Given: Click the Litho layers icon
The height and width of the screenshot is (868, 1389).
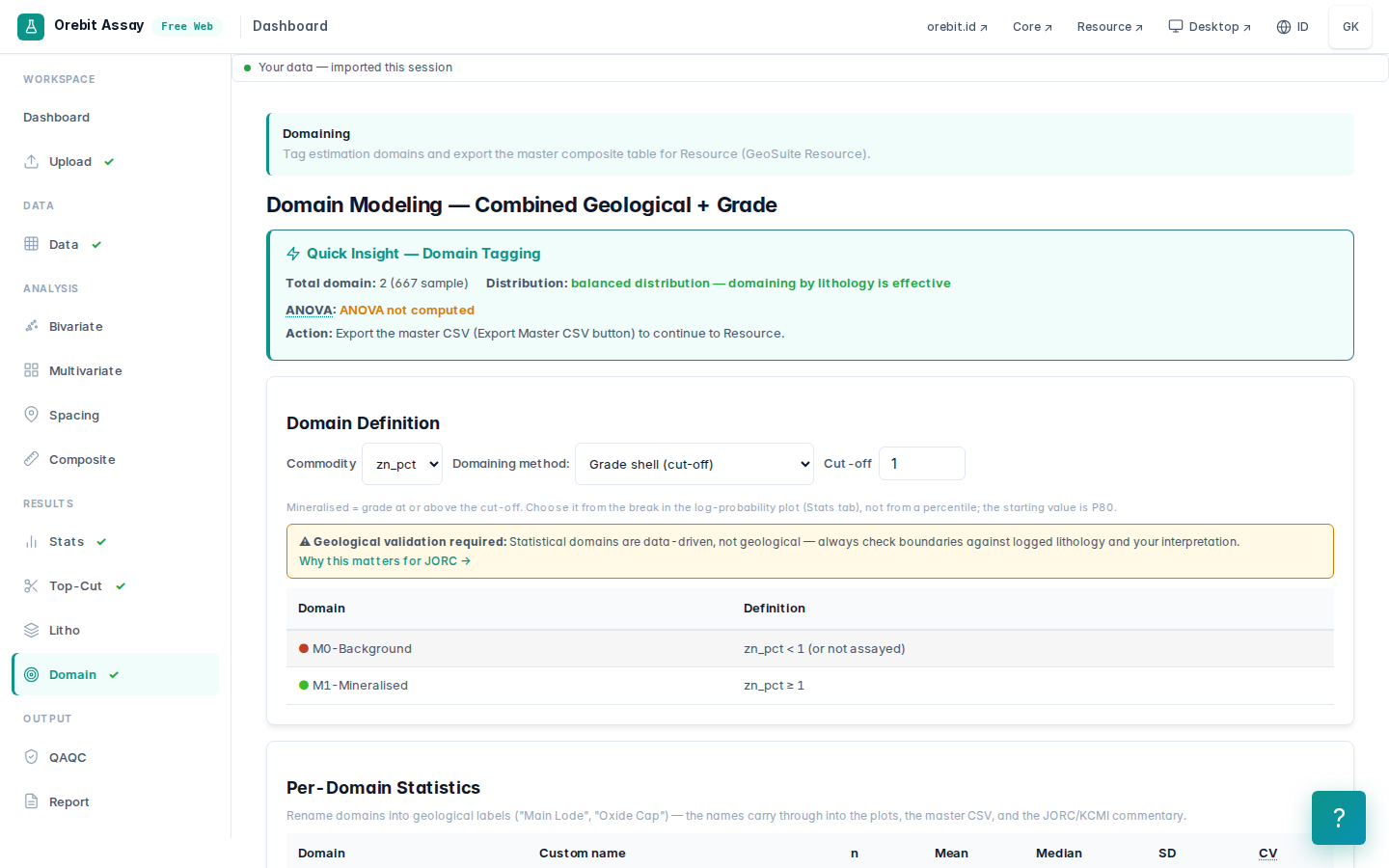Looking at the screenshot, I should click(x=31, y=630).
